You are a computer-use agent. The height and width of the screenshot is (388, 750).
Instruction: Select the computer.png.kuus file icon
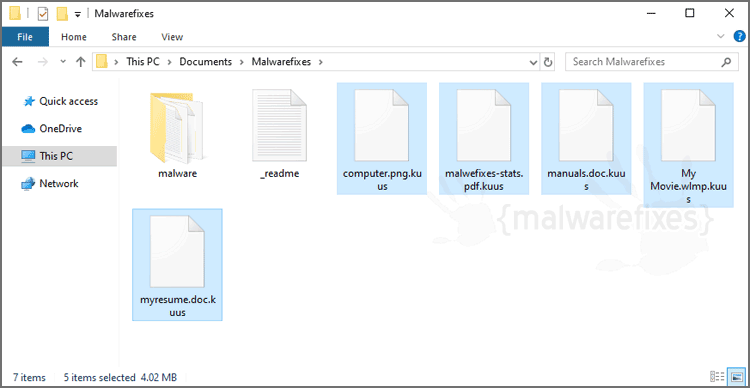[382, 126]
